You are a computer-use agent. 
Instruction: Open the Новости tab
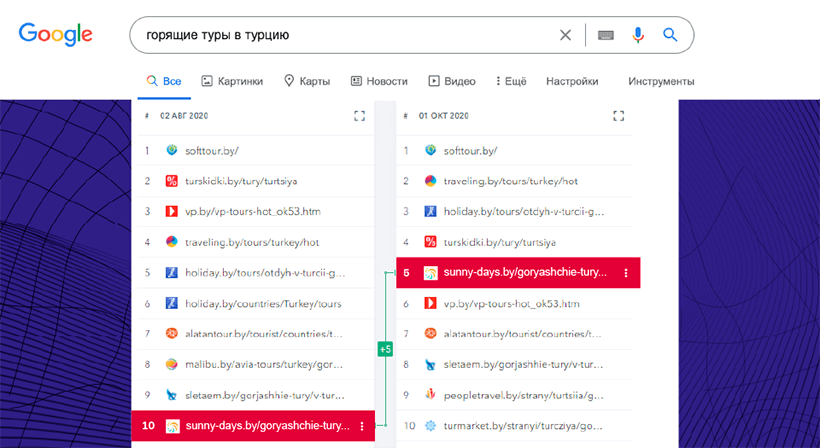(x=379, y=82)
